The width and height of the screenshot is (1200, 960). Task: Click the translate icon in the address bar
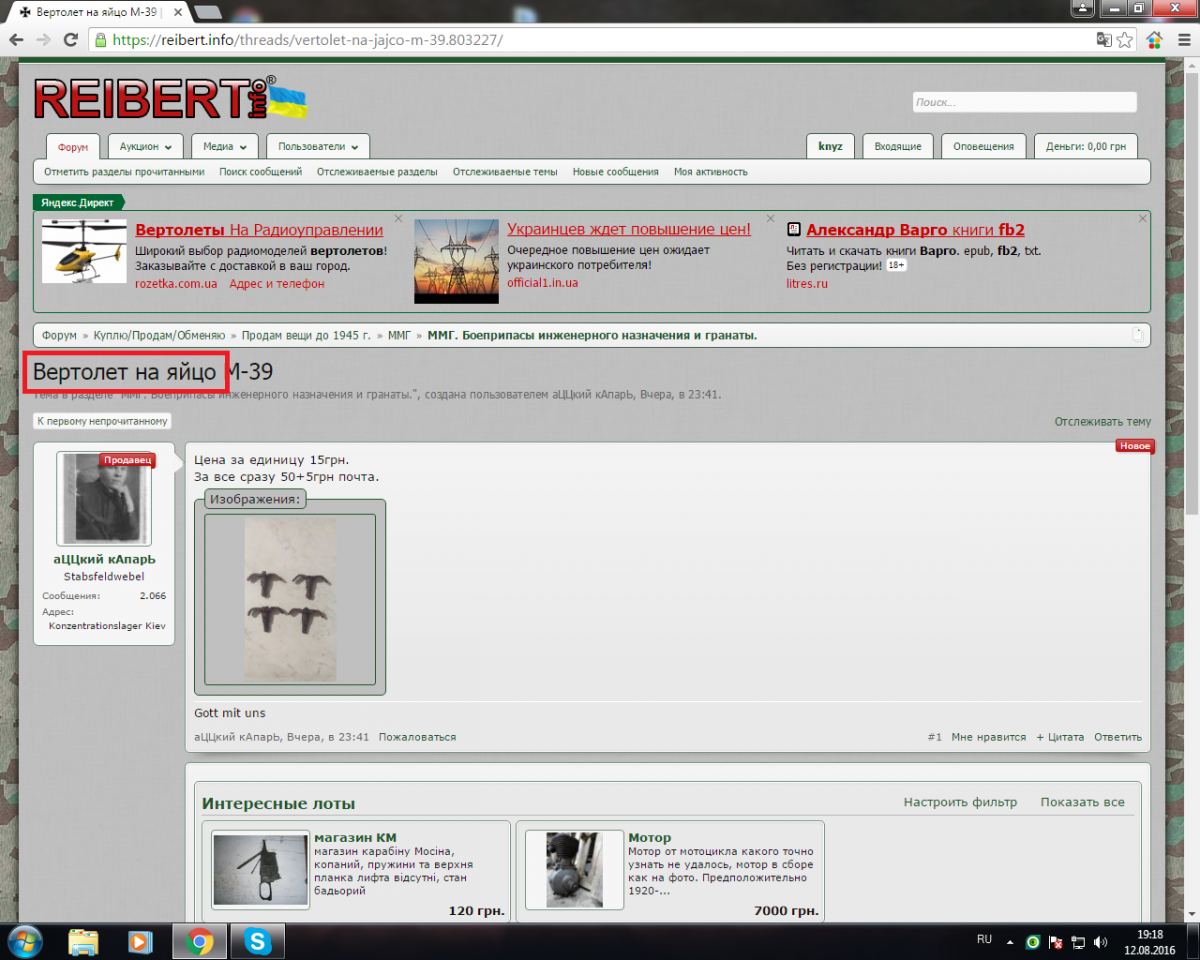1103,40
